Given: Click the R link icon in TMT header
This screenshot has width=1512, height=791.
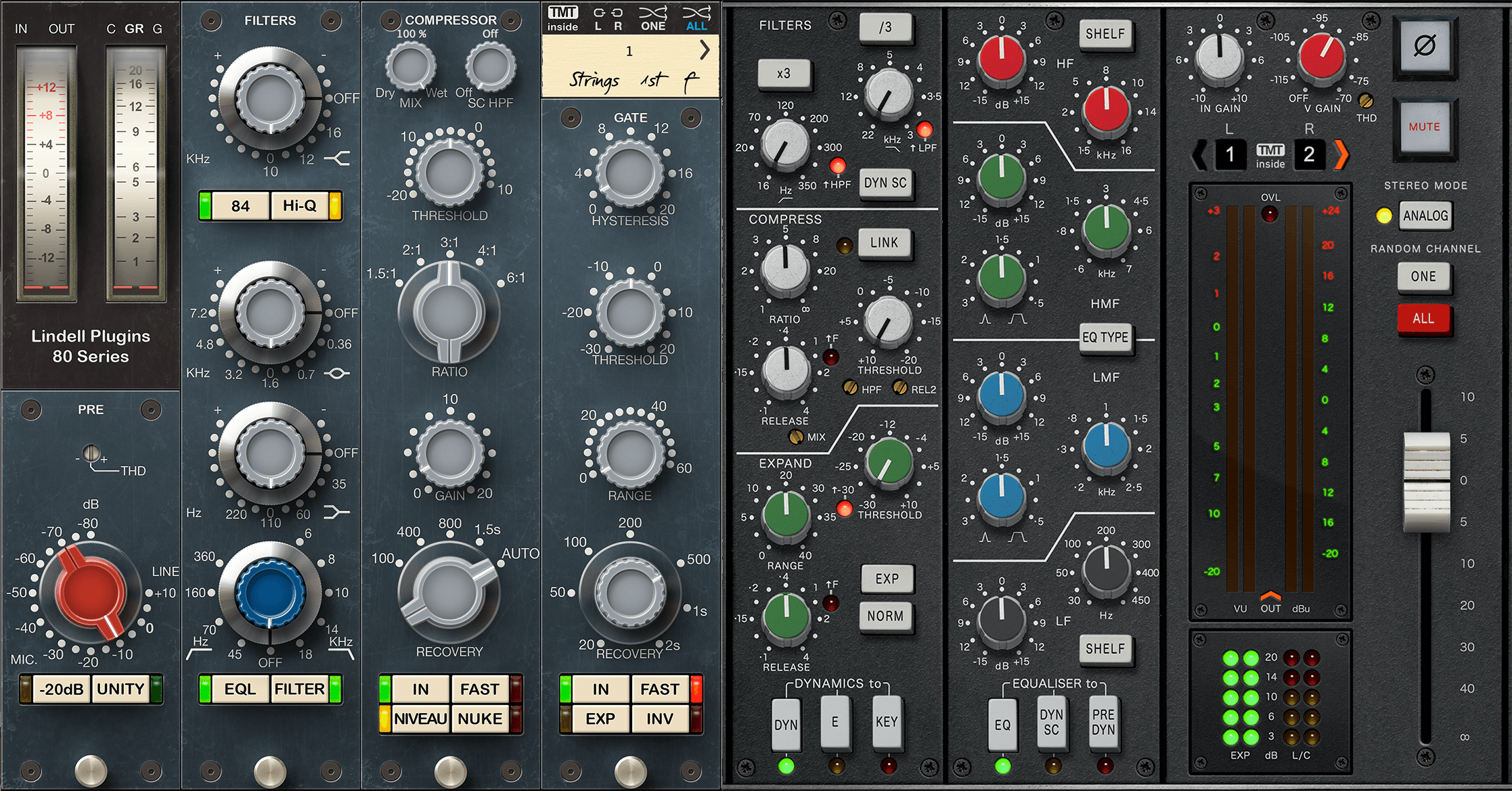Looking at the screenshot, I should point(617,19).
